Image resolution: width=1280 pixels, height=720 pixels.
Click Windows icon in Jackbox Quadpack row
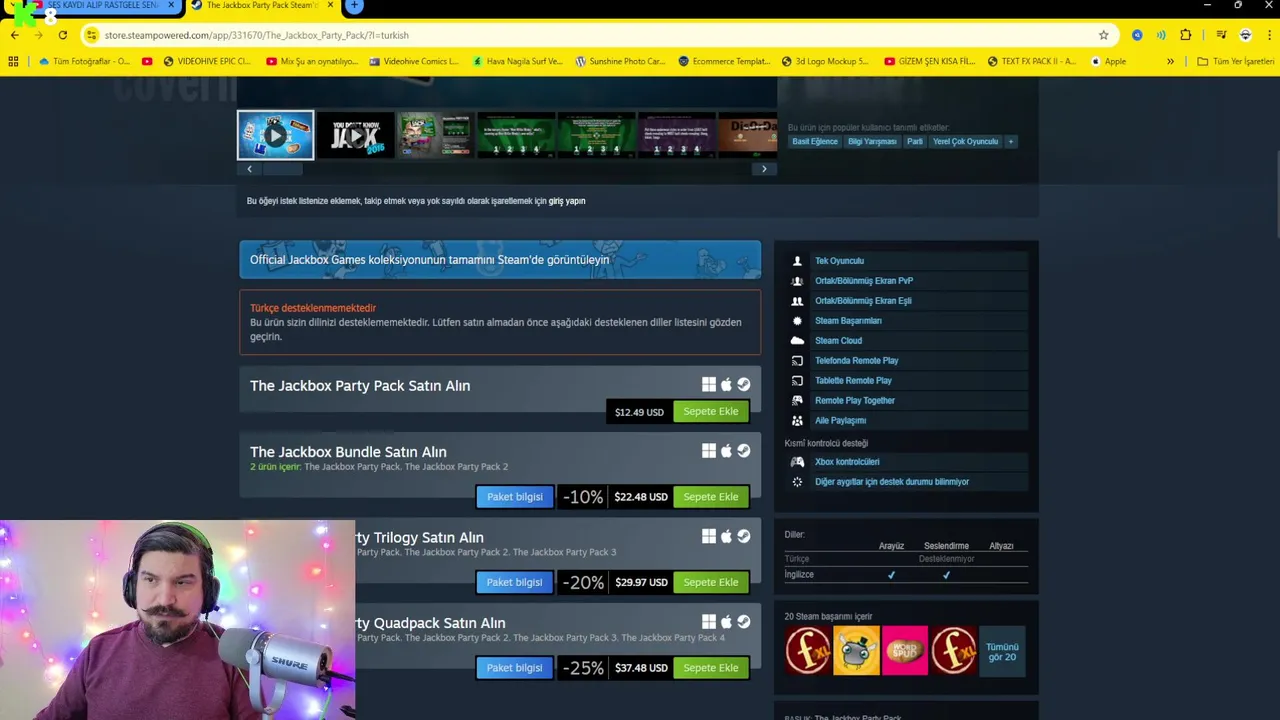tap(709, 622)
